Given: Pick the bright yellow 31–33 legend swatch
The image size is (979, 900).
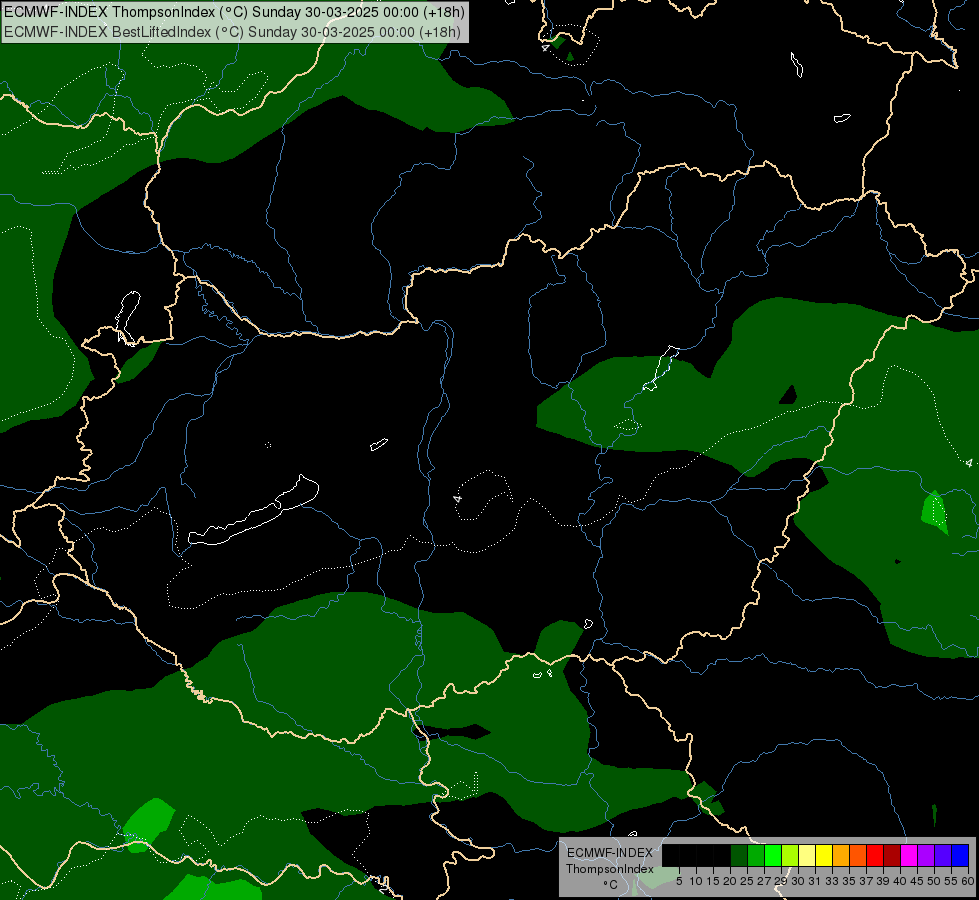Looking at the screenshot, I should pyautogui.click(x=824, y=855).
